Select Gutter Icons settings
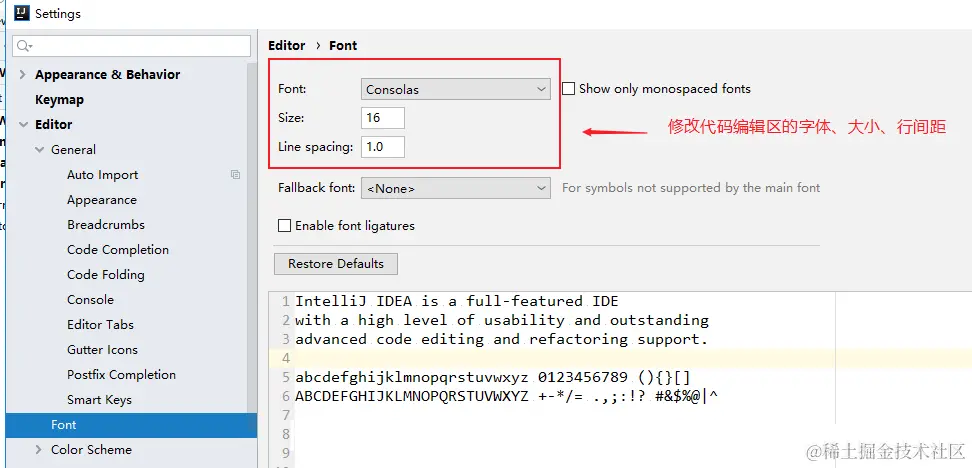The width and height of the screenshot is (972, 468). tap(102, 350)
